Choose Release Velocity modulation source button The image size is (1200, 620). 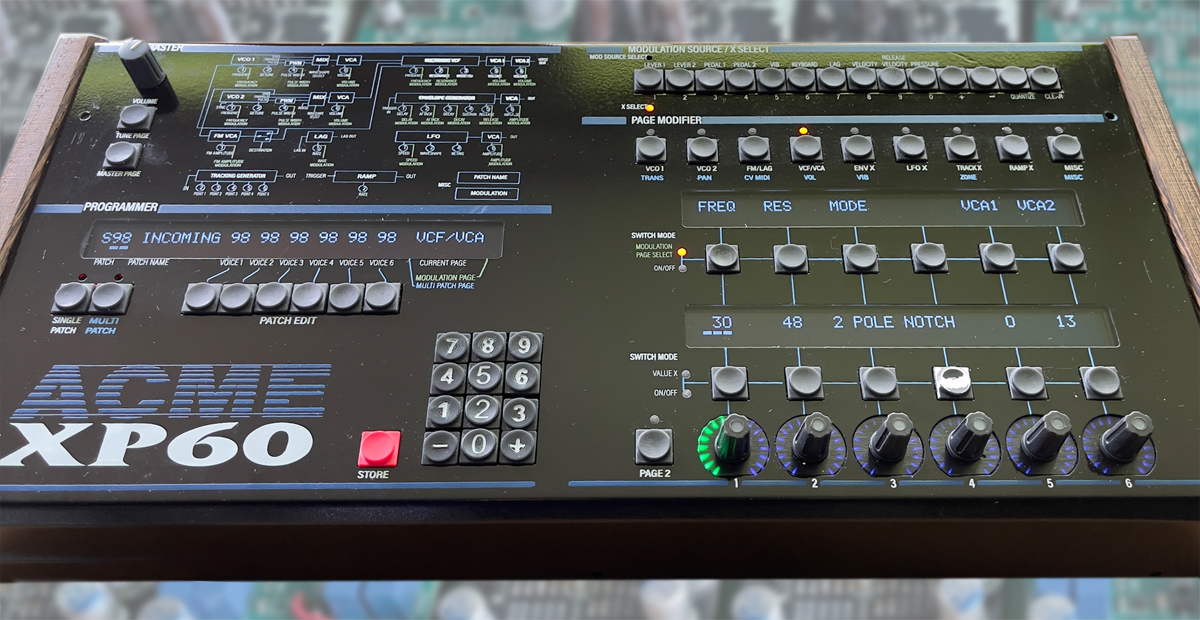(892, 78)
